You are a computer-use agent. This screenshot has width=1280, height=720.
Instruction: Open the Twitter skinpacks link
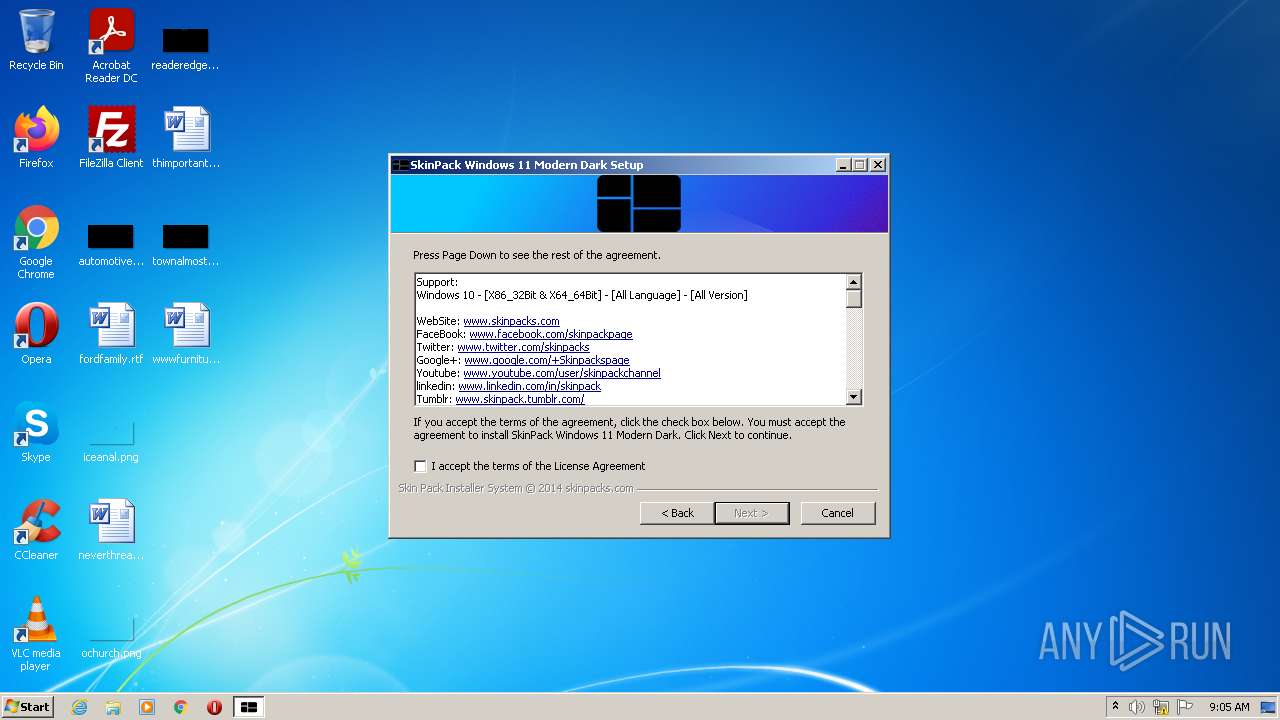pyautogui.click(x=523, y=347)
